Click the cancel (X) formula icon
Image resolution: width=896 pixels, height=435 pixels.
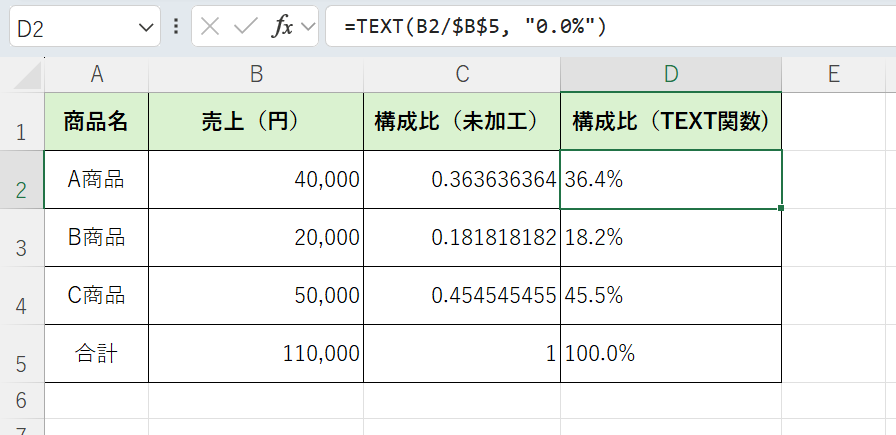coord(210,26)
